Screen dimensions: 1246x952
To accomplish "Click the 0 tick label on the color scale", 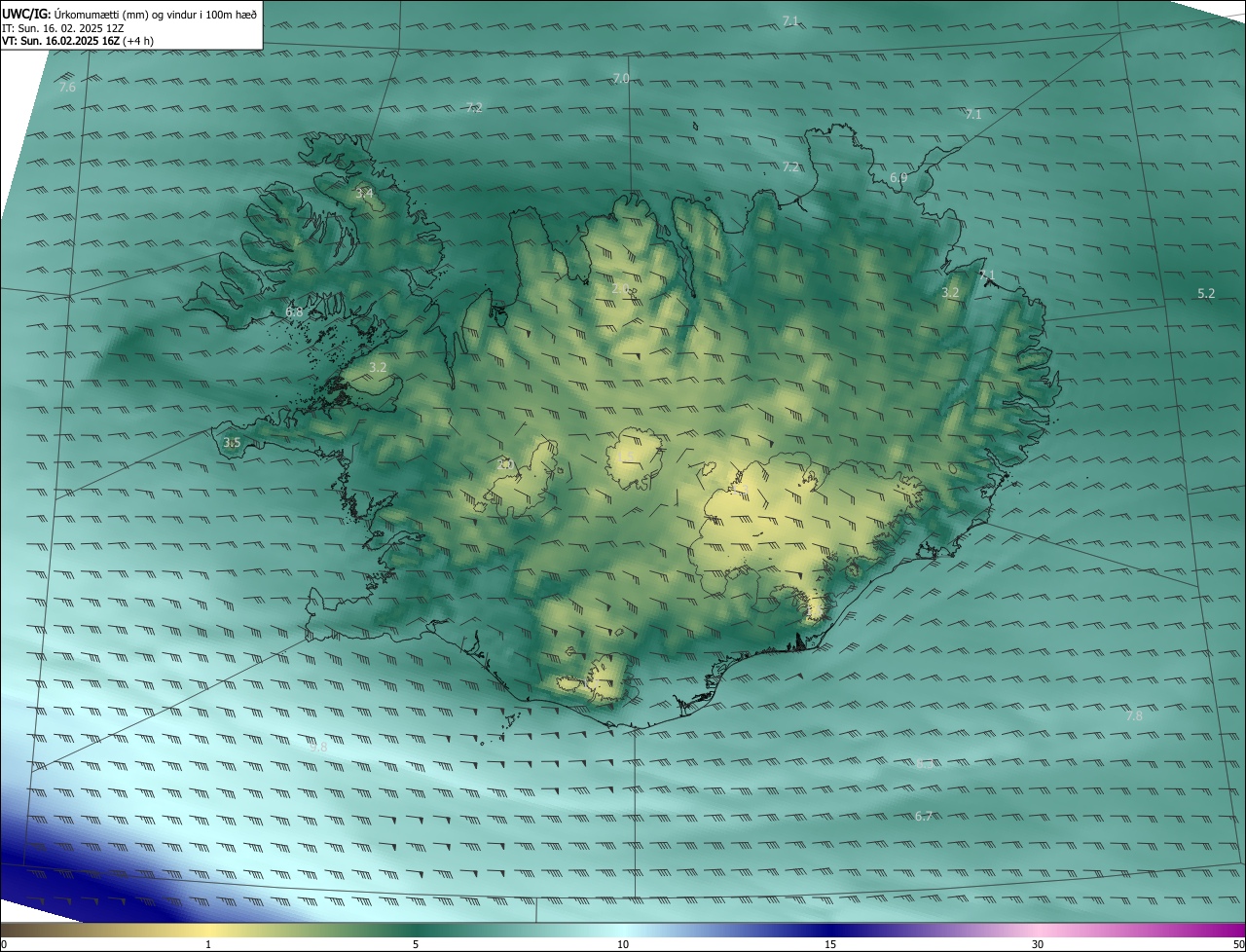I will point(4,945).
